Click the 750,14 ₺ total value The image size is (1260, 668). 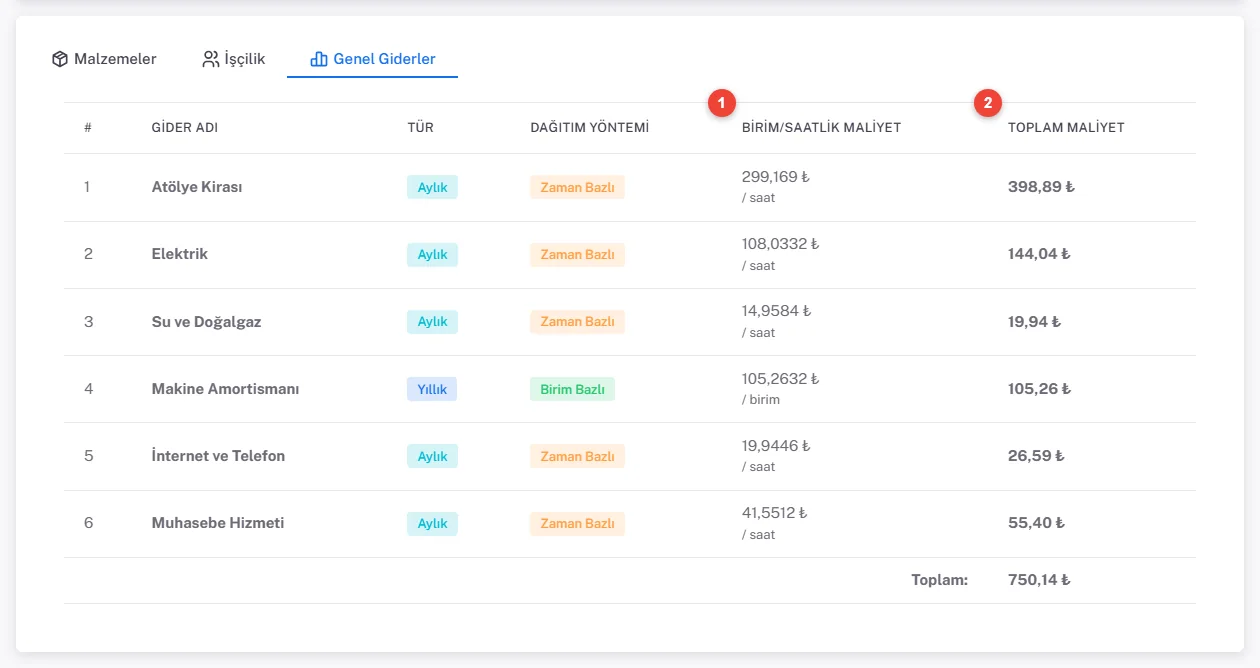coord(1039,580)
